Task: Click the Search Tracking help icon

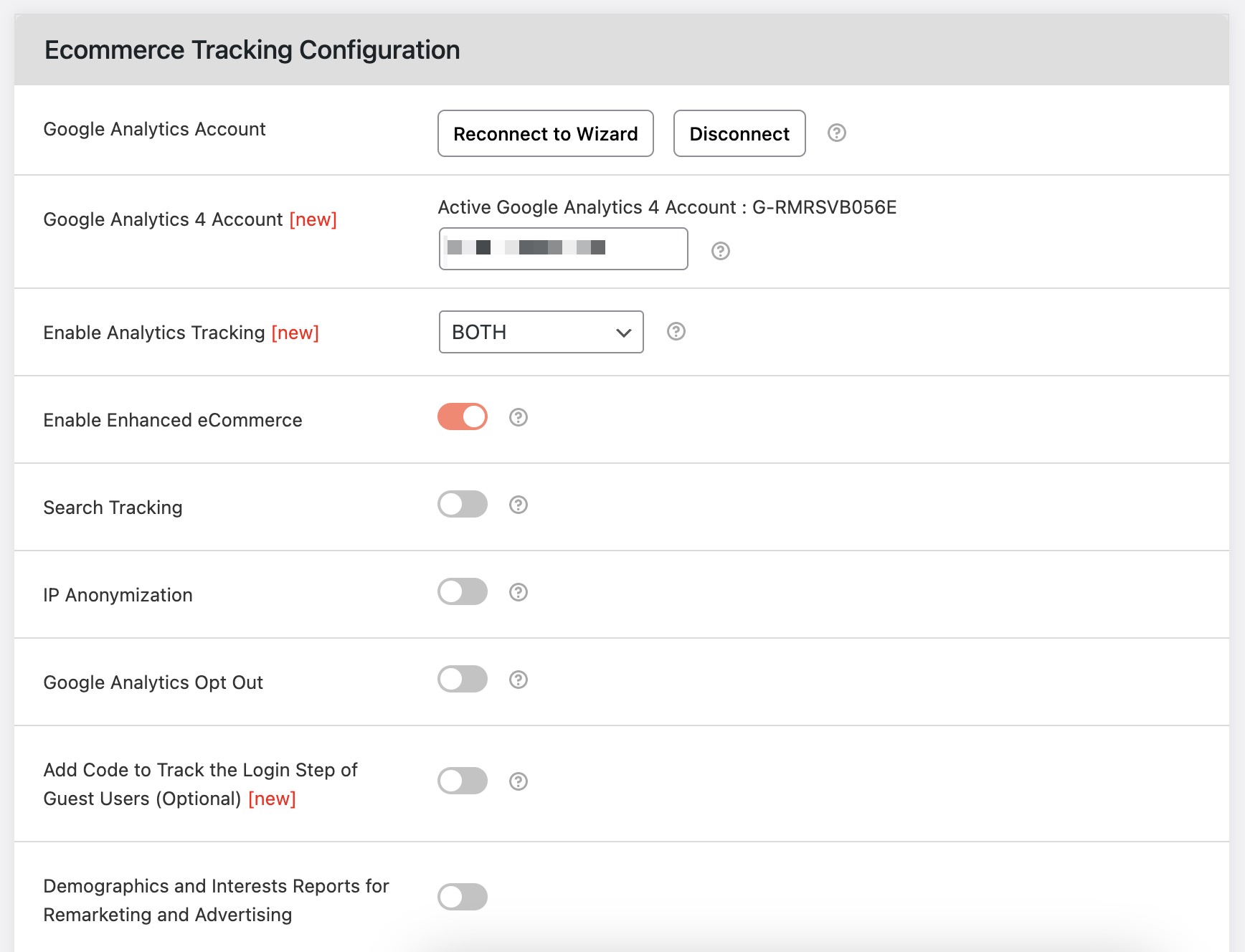Action: point(518,505)
